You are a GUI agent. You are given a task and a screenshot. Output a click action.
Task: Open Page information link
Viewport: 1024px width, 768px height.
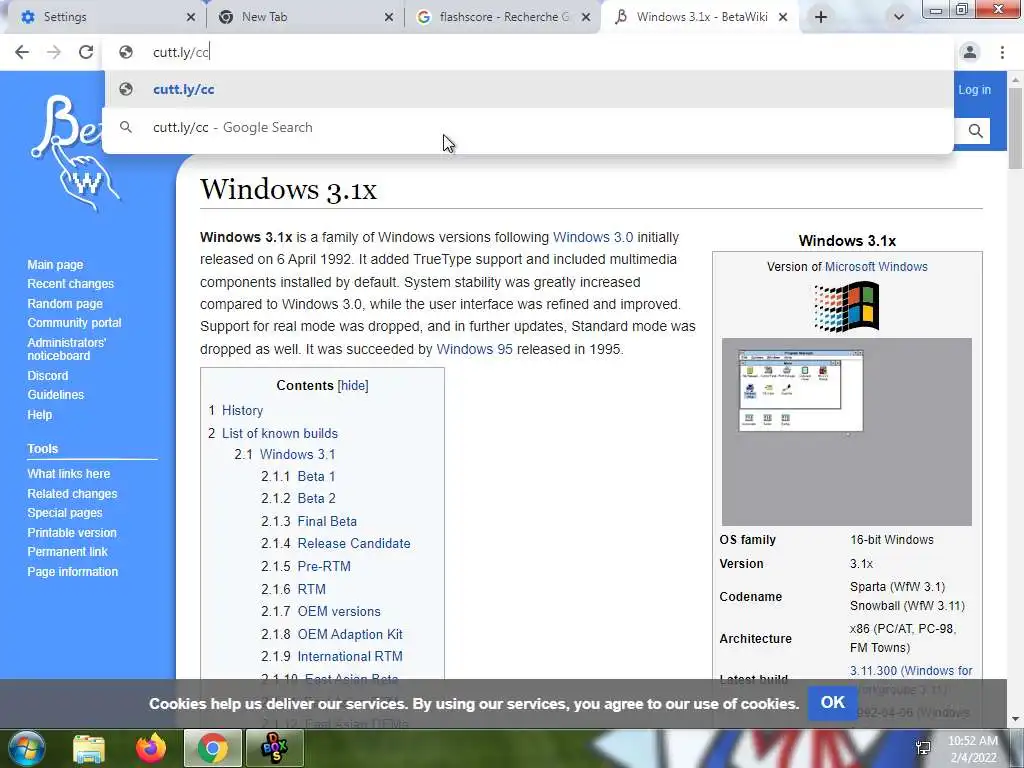click(x=72, y=571)
